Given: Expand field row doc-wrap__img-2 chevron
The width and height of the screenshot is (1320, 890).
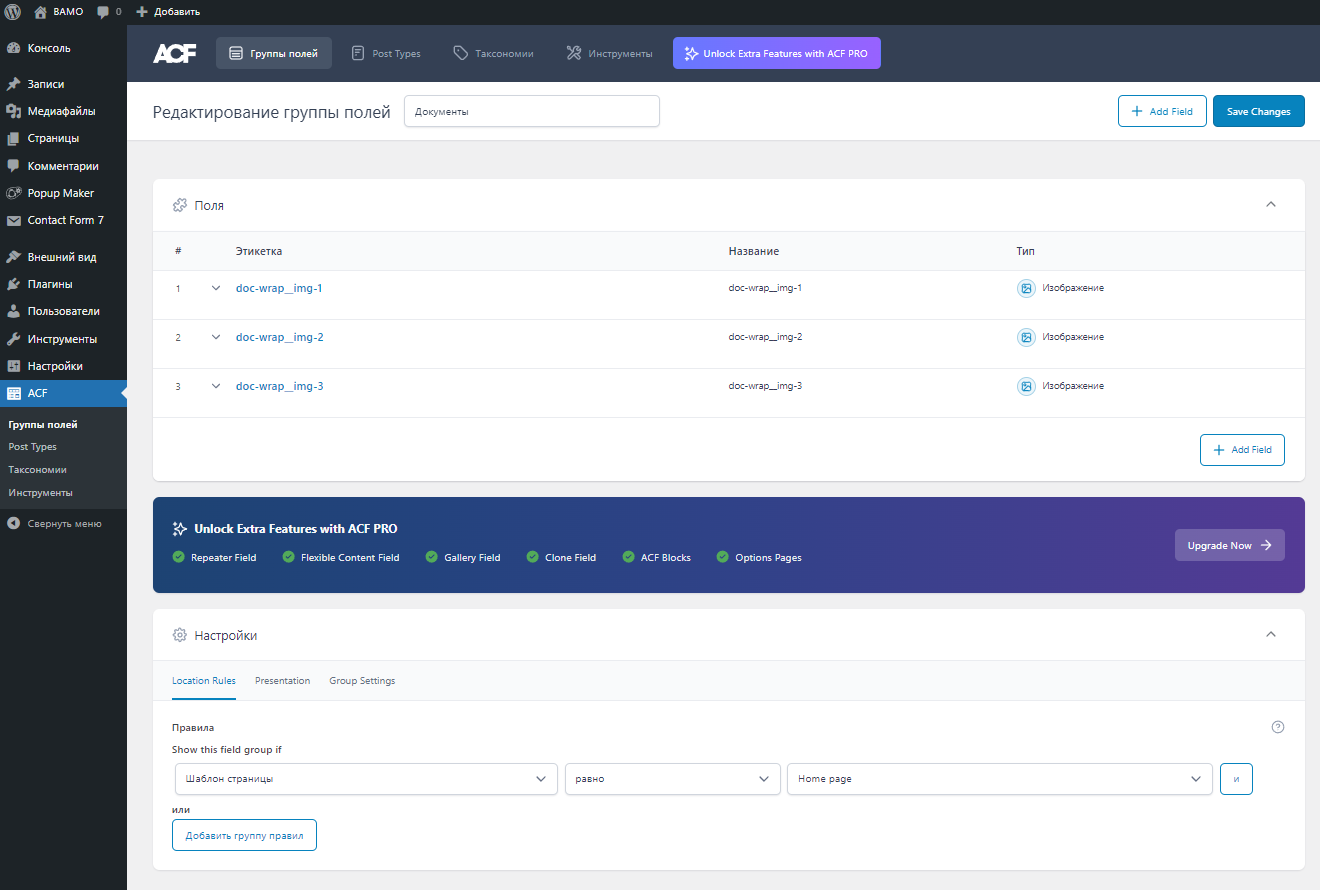Looking at the screenshot, I should (x=215, y=337).
